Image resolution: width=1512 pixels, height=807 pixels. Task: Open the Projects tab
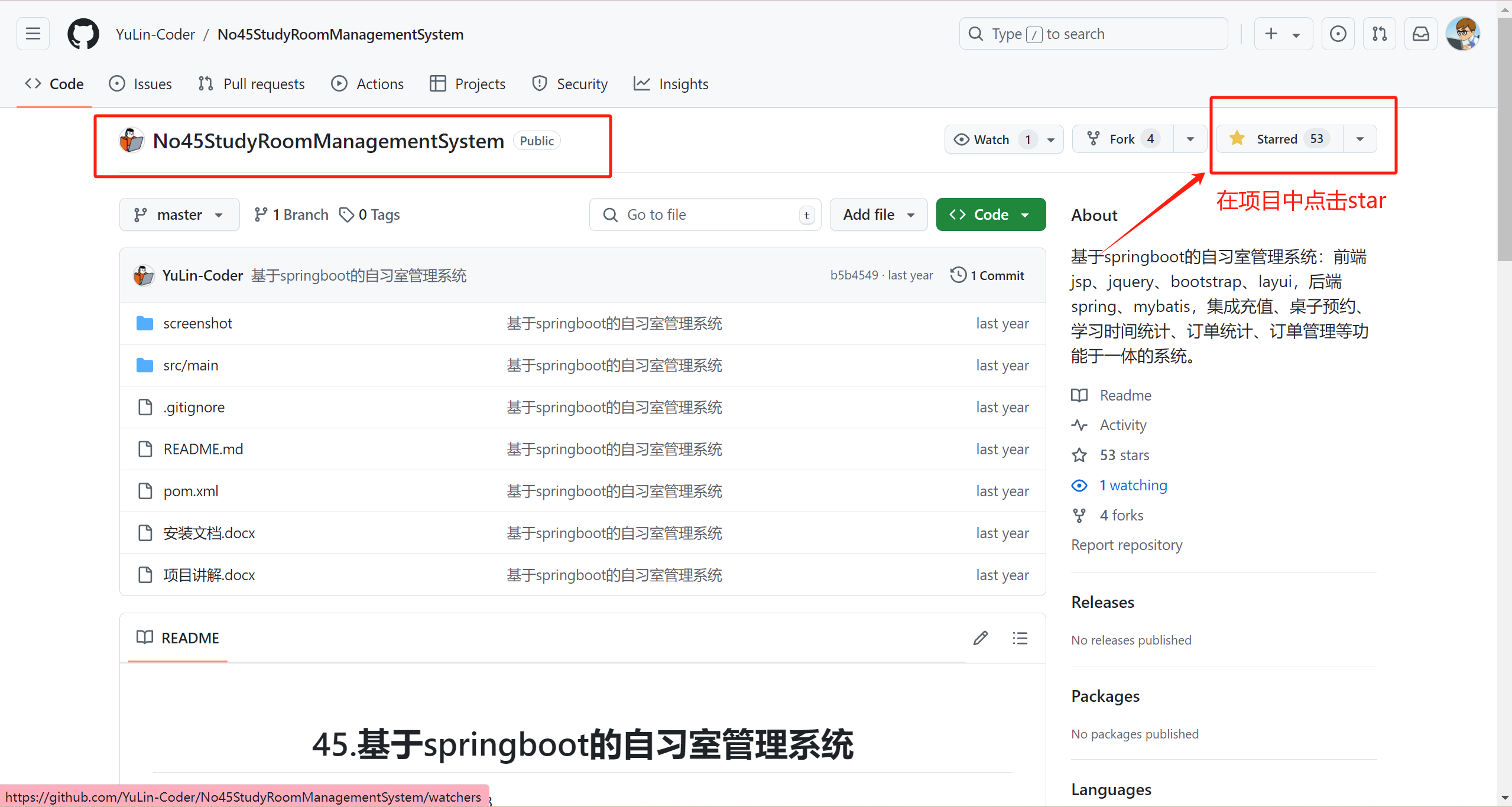pyautogui.click(x=468, y=84)
